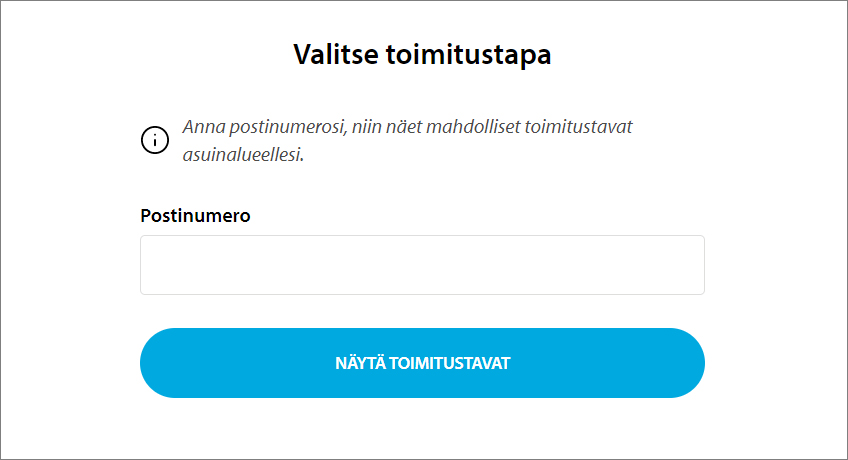Click the white postal code entry box
Viewport: 848px width, 460px height.
point(422,265)
